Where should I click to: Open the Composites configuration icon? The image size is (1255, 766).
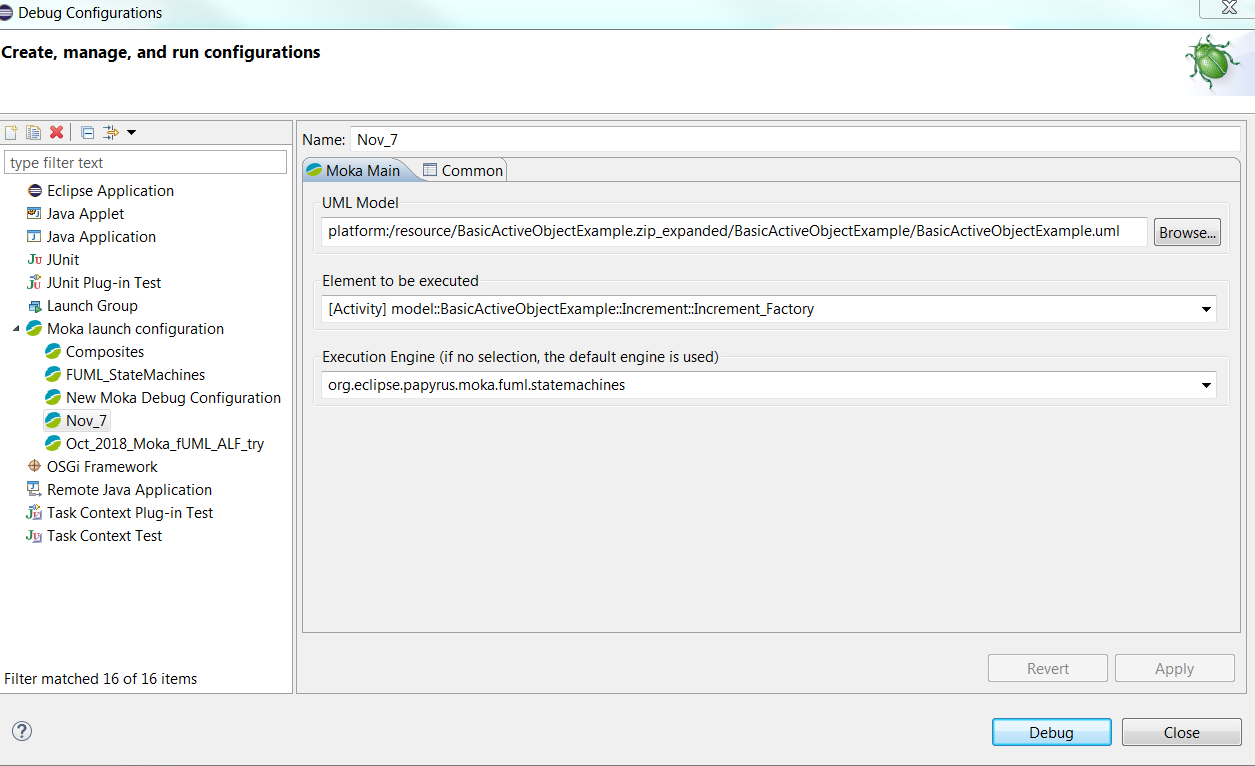pyautogui.click(x=53, y=351)
